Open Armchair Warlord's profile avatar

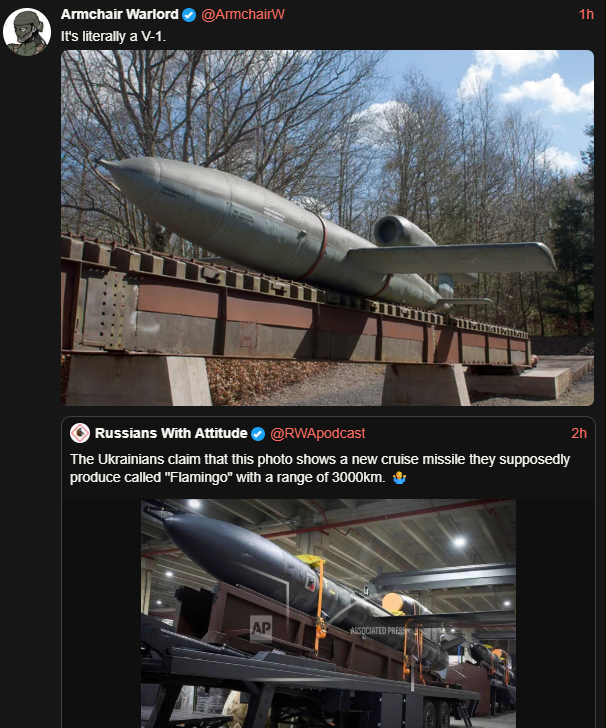coord(26,32)
